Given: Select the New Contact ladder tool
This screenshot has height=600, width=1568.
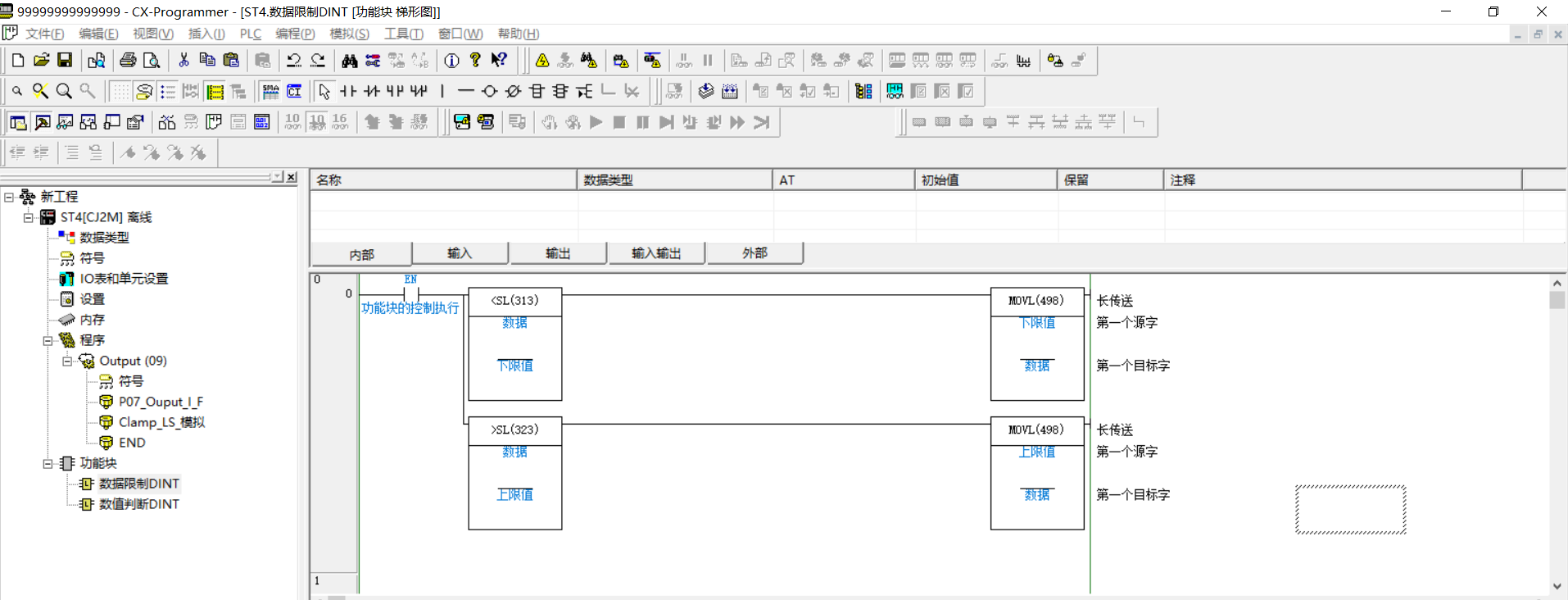Looking at the screenshot, I should point(349,91).
